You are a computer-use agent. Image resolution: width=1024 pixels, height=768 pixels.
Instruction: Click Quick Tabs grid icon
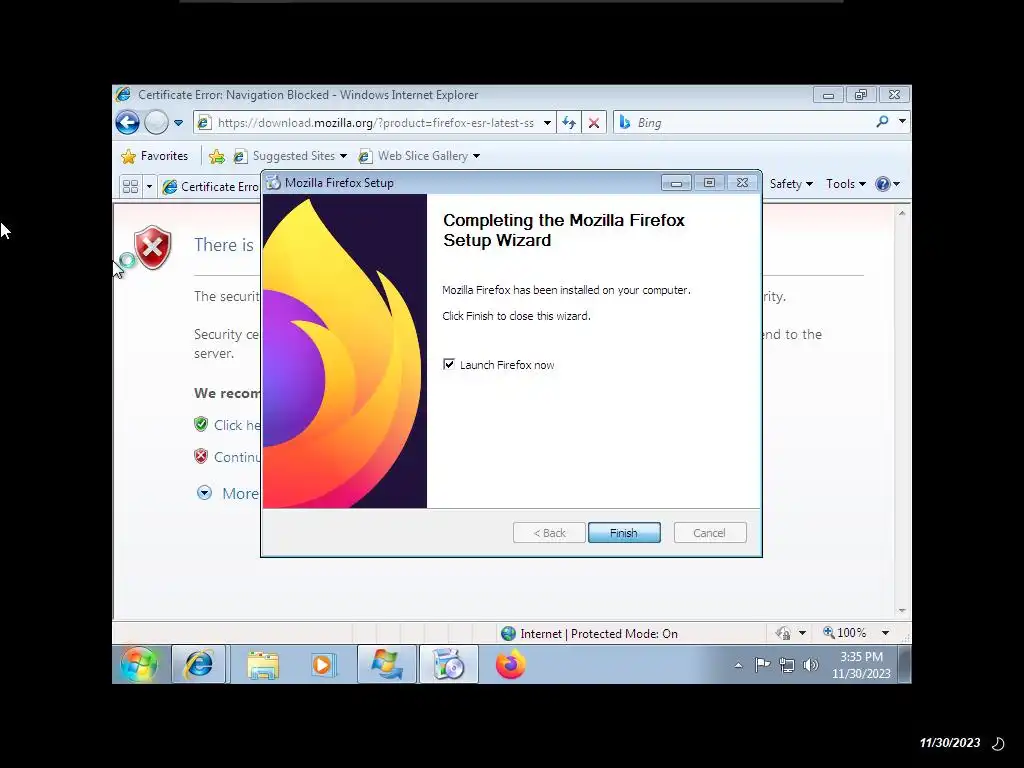(131, 187)
